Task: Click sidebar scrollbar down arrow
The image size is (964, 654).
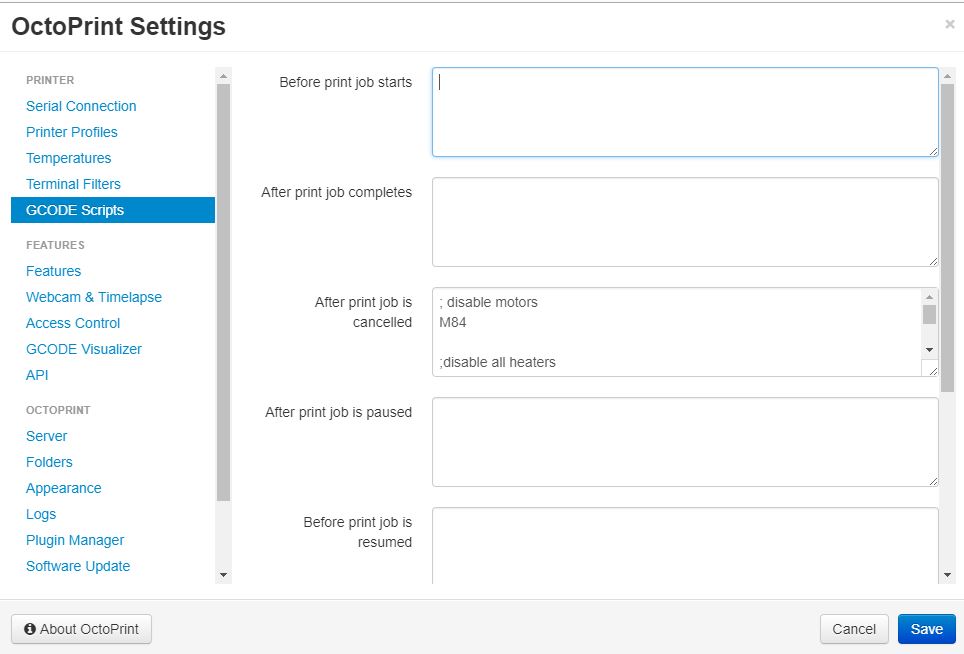Action: tap(223, 575)
